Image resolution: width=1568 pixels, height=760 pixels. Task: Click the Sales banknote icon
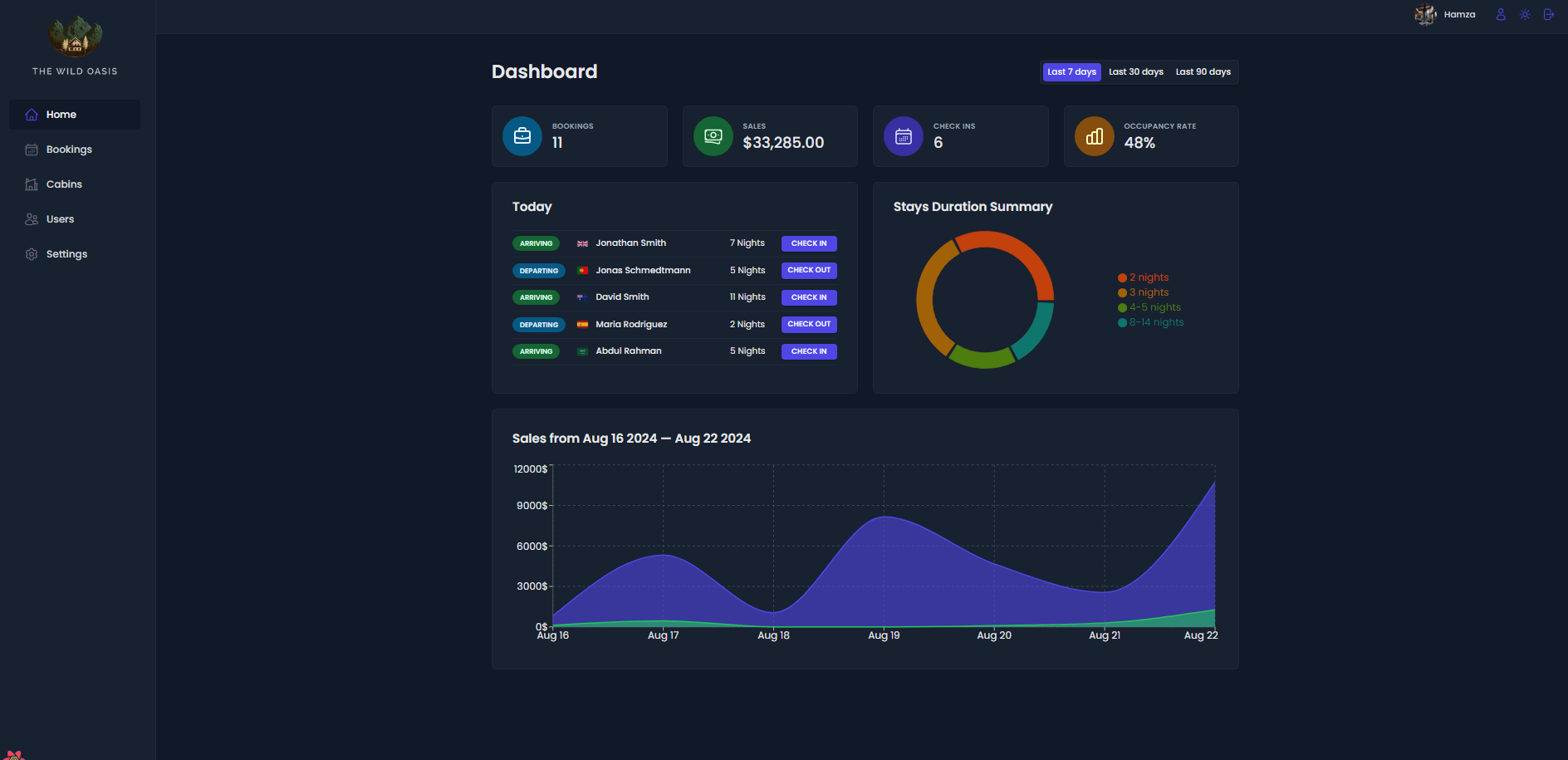click(x=713, y=136)
